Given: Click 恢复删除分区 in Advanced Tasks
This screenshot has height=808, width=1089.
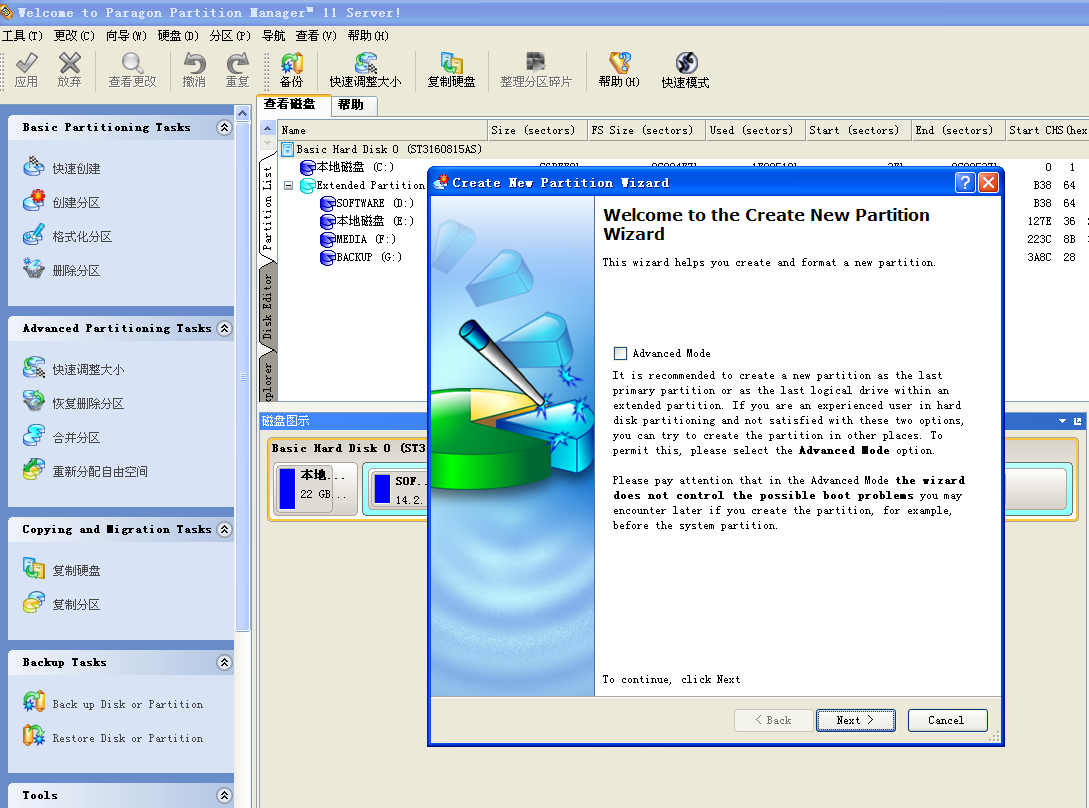Looking at the screenshot, I should (88, 404).
